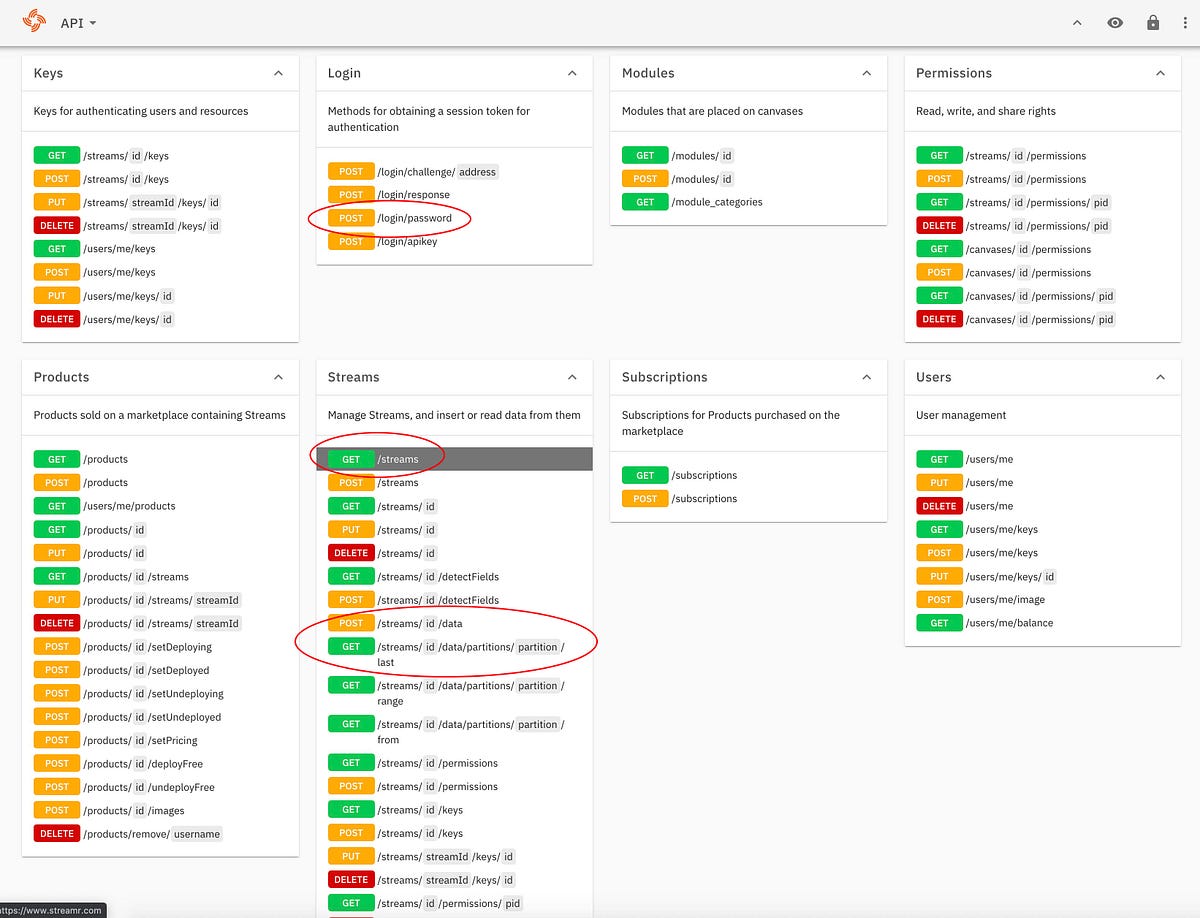Viewport: 1200px width, 918px height.
Task: Click the lock authorization icon
Action: (x=1152, y=22)
